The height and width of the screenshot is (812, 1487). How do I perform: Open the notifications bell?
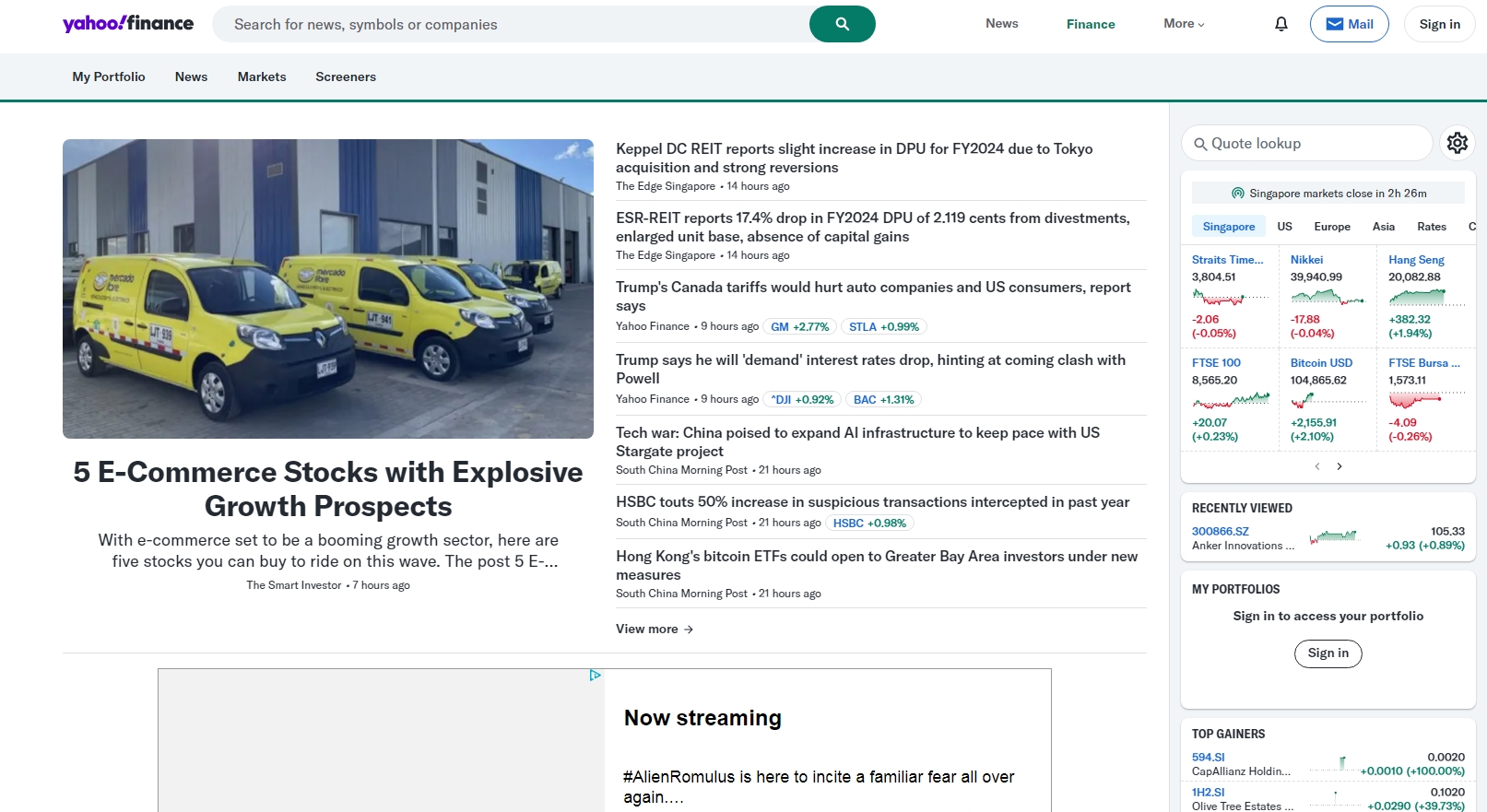1280,24
